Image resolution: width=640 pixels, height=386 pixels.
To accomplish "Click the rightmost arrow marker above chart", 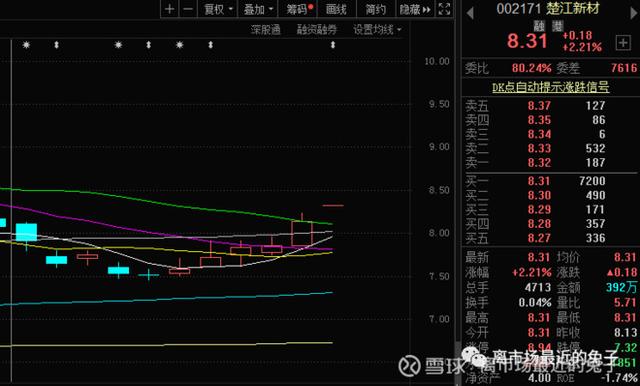I will (333, 45).
